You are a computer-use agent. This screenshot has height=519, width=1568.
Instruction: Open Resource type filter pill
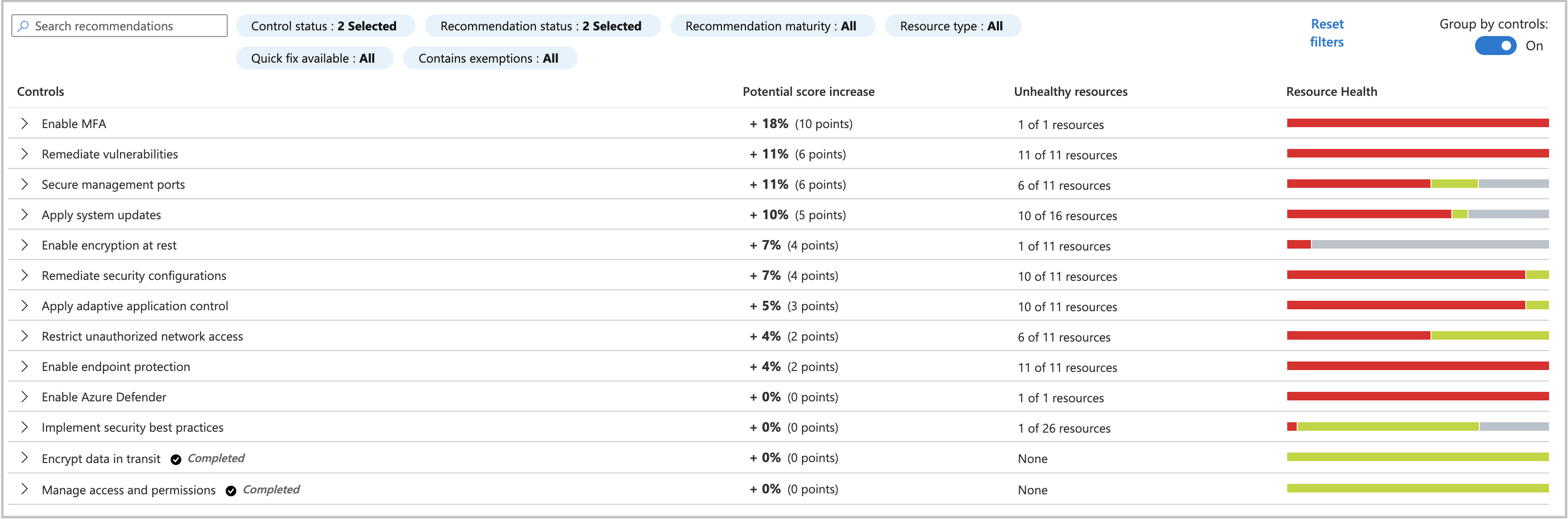pyautogui.click(x=951, y=26)
